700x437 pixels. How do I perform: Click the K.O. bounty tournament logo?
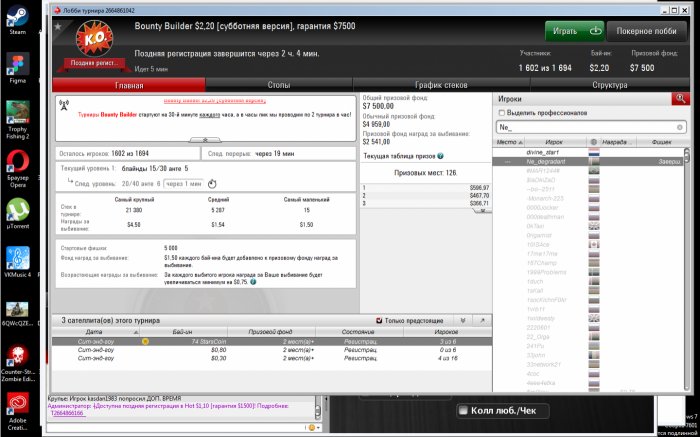[x=94, y=38]
